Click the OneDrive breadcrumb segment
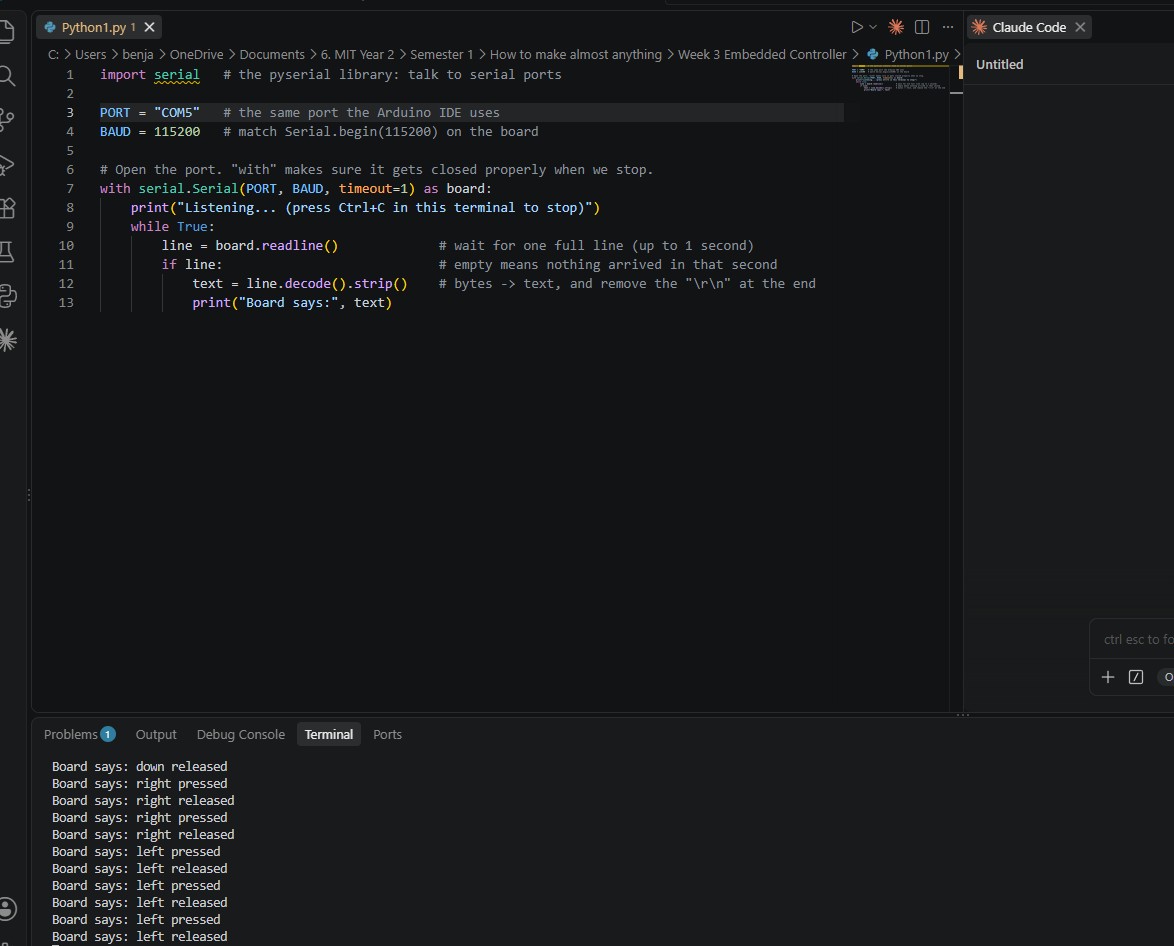Viewport: 1174px width, 946px height. click(196, 55)
